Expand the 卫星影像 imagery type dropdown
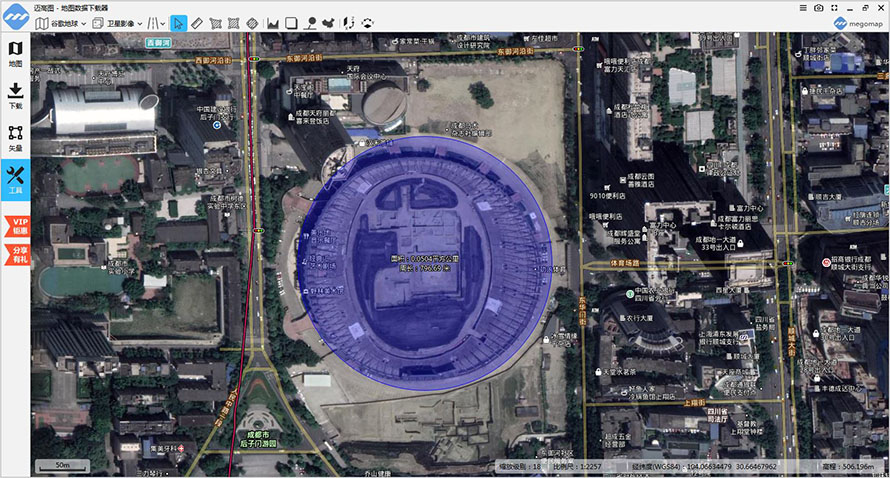 pos(117,23)
